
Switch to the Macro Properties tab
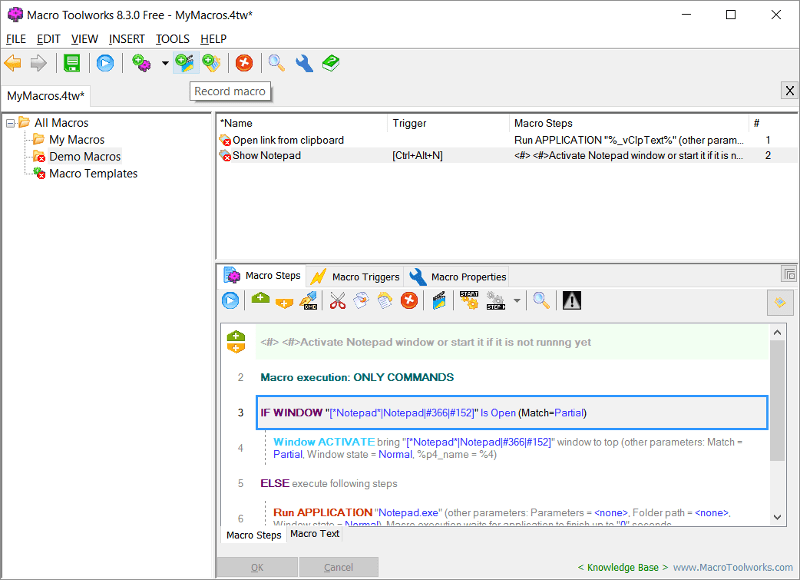458,276
